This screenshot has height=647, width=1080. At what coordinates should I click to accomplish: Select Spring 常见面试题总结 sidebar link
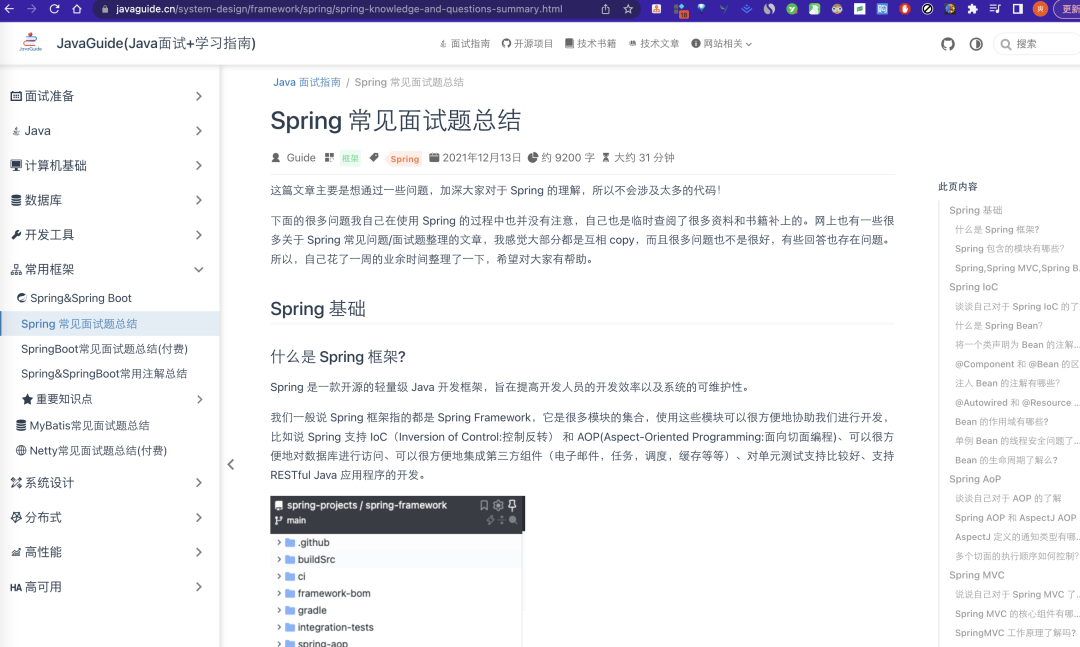pyautogui.click(x=110, y=324)
